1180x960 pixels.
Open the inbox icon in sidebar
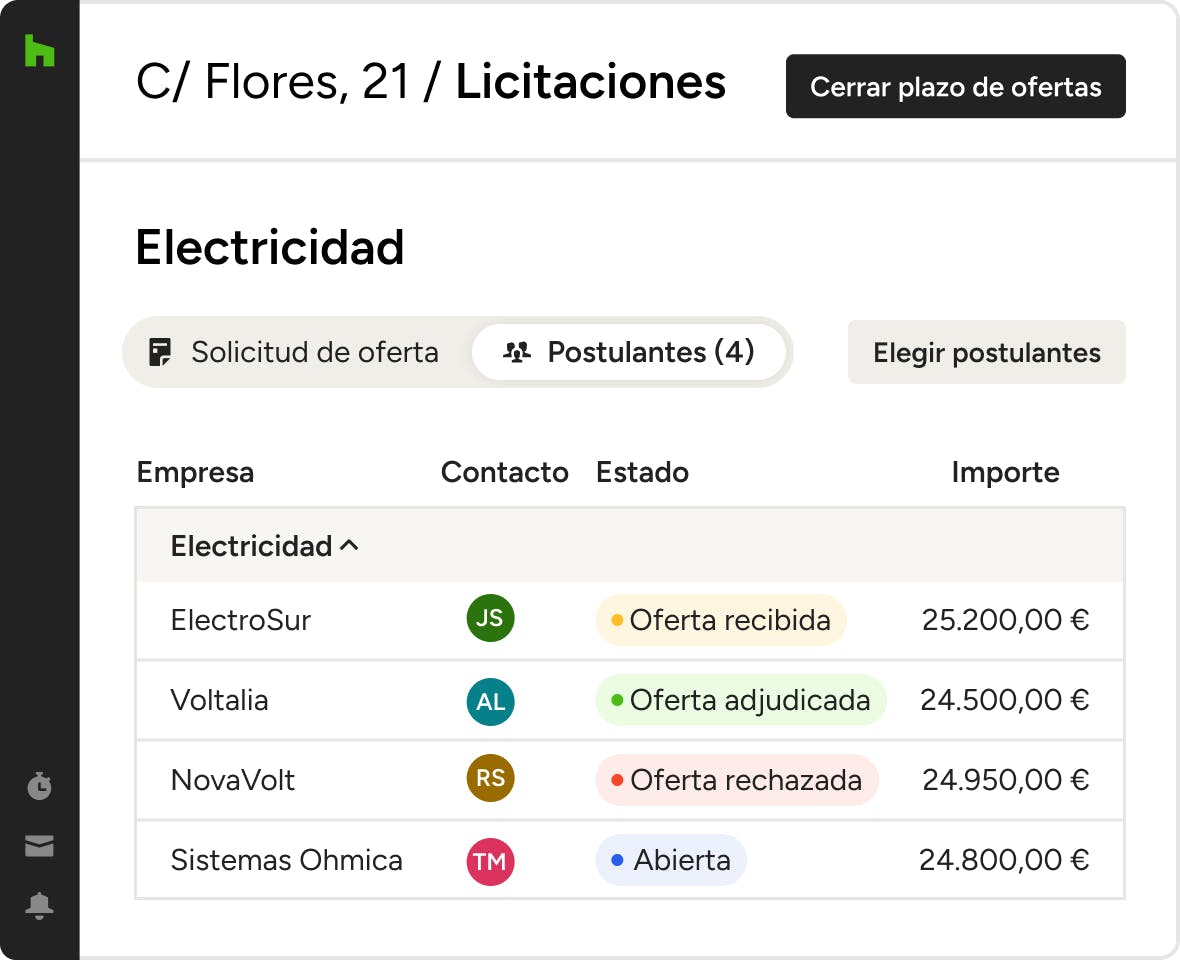coord(39,847)
